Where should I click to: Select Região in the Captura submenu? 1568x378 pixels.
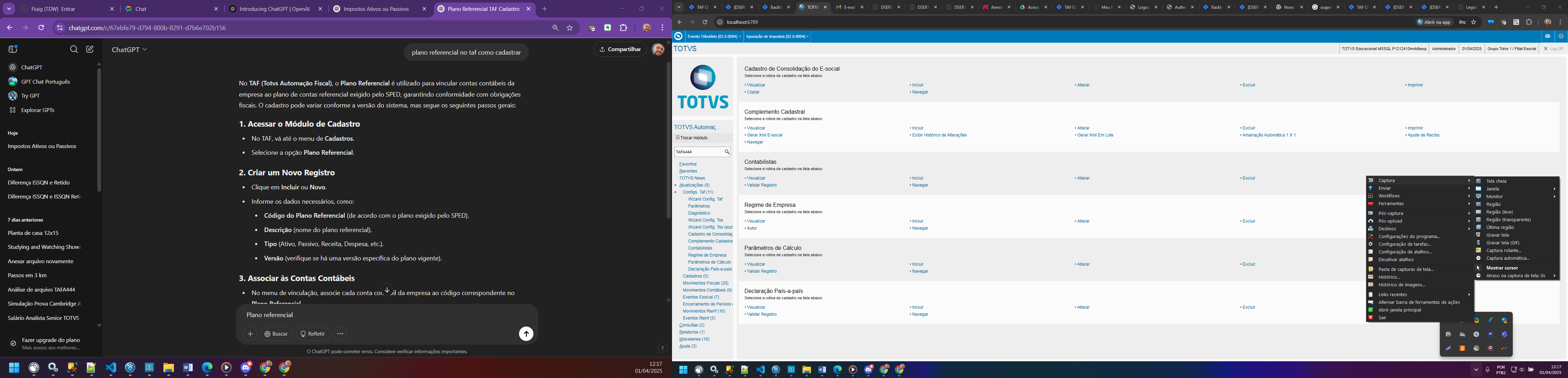click(x=1493, y=204)
